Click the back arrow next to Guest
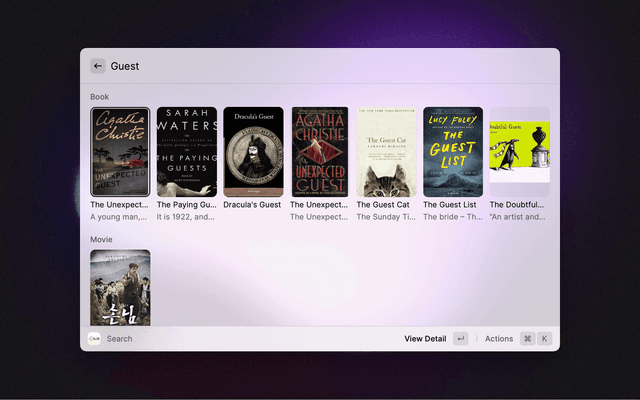 pos(98,66)
